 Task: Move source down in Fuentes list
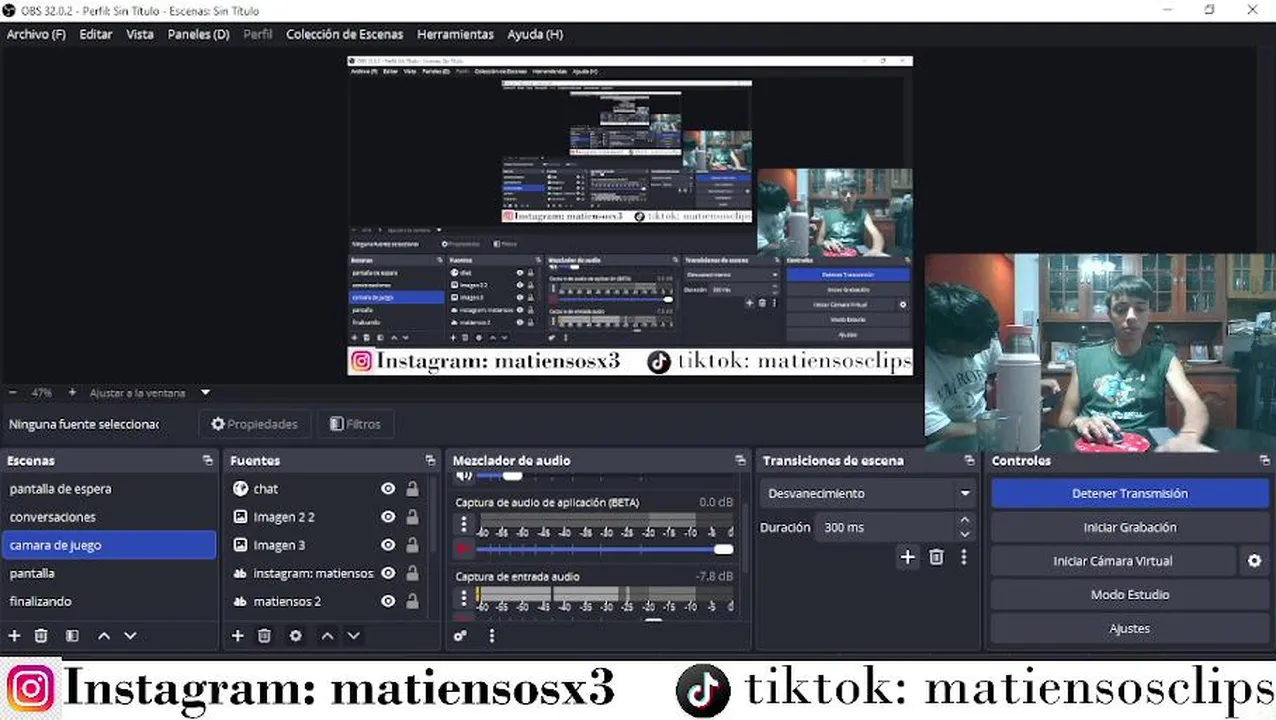[x=353, y=636]
